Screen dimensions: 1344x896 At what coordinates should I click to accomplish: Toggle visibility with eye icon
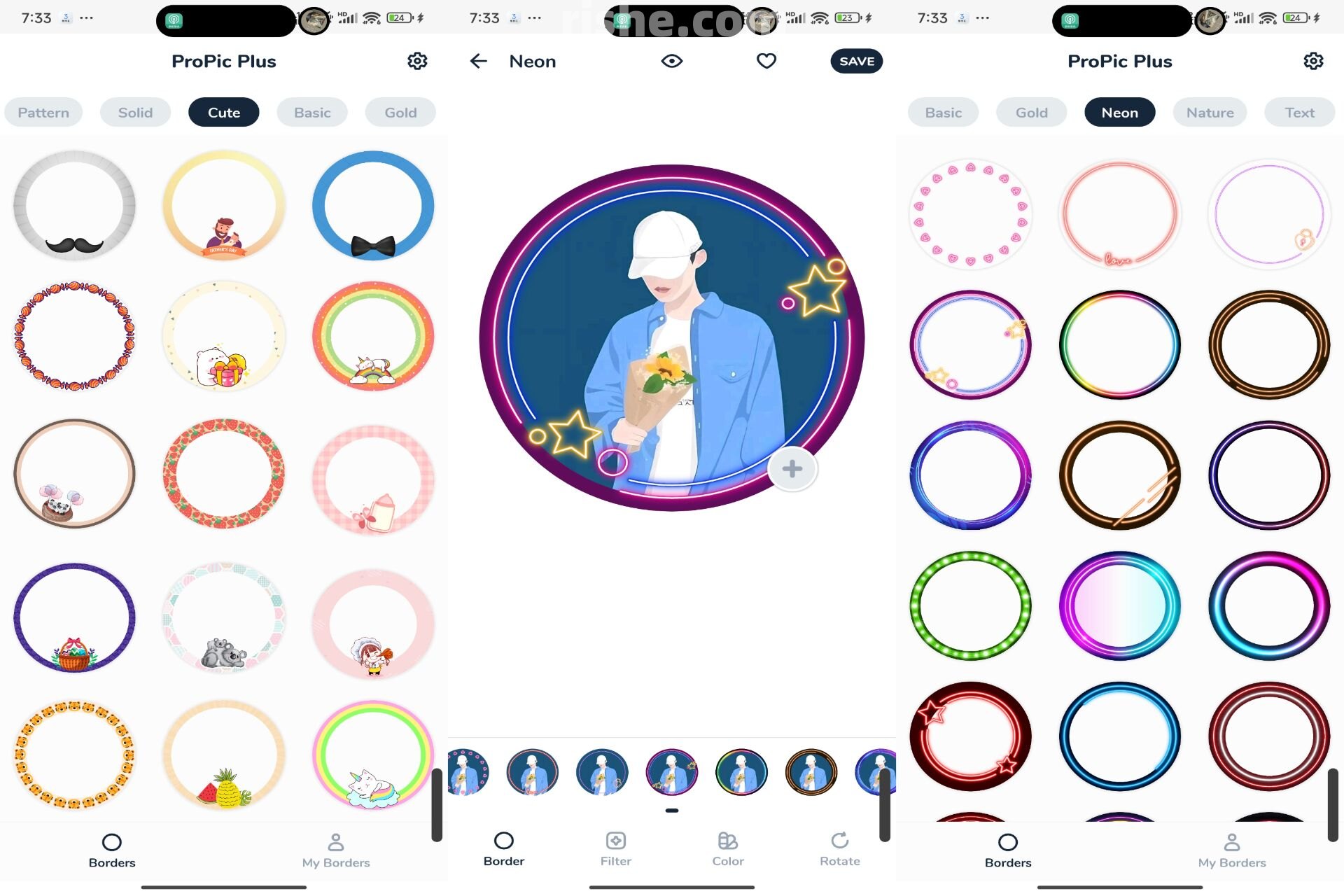pyautogui.click(x=672, y=61)
